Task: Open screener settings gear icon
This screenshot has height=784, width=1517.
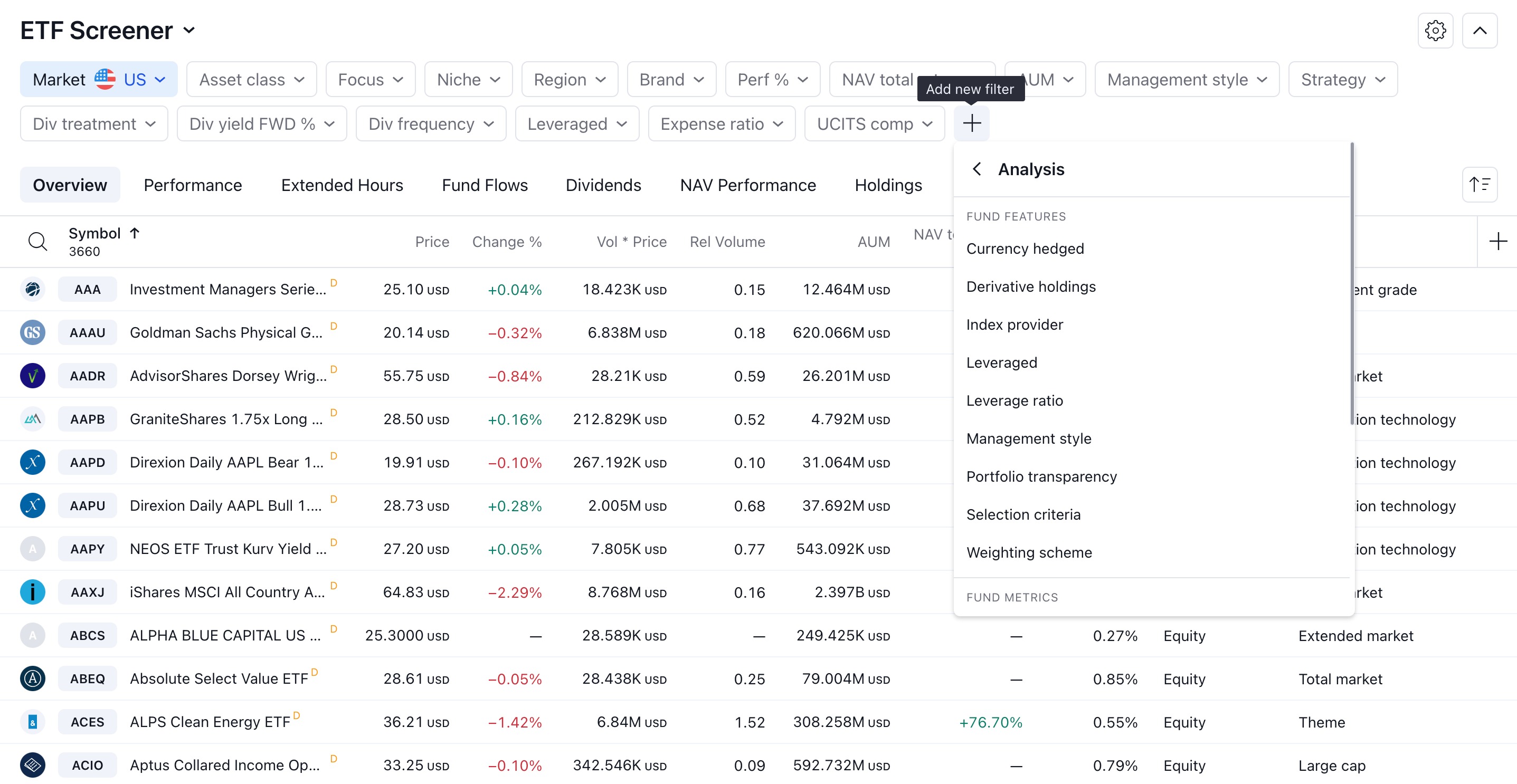Action: [x=1435, y=31]
